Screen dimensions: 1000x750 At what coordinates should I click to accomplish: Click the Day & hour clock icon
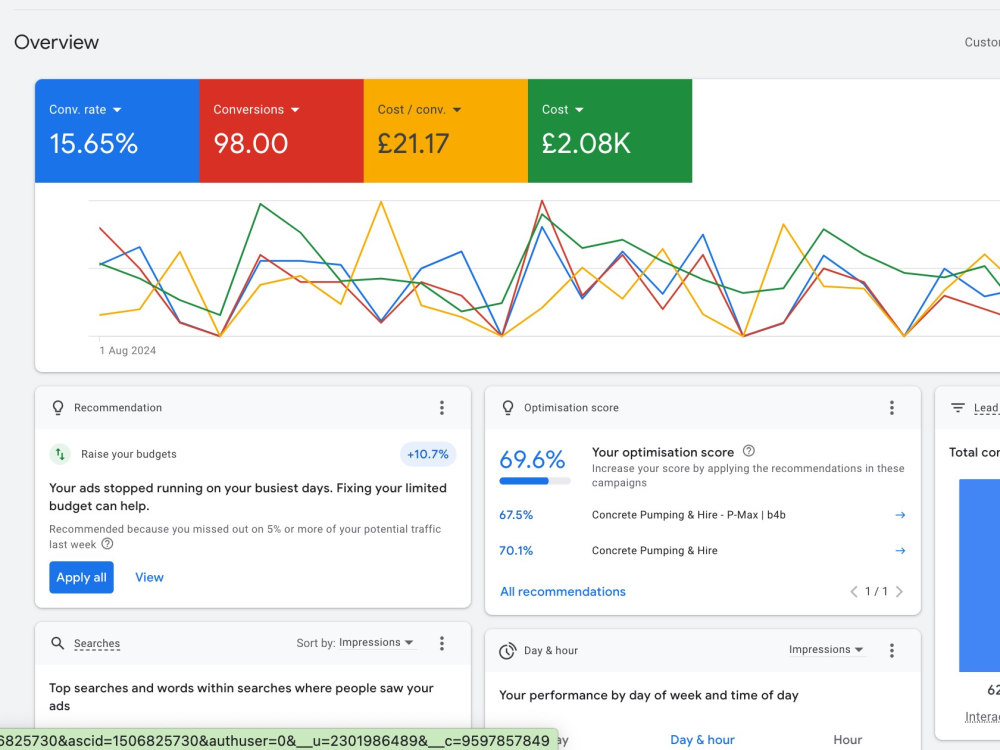pyautogui.click(x=507, y=651)
